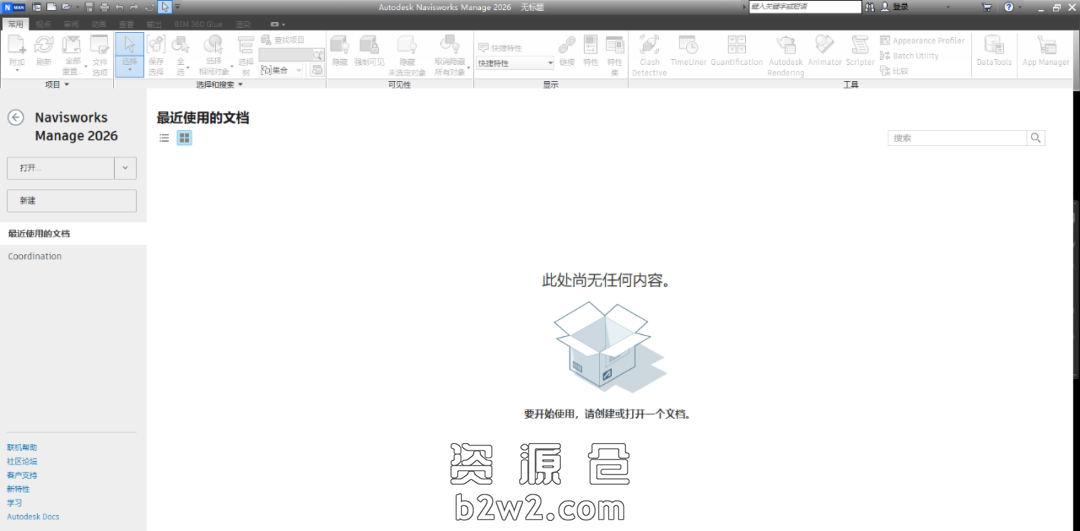1080x531 pixels.
Task: Open the Scripter tool
Action: coord(860,53)
